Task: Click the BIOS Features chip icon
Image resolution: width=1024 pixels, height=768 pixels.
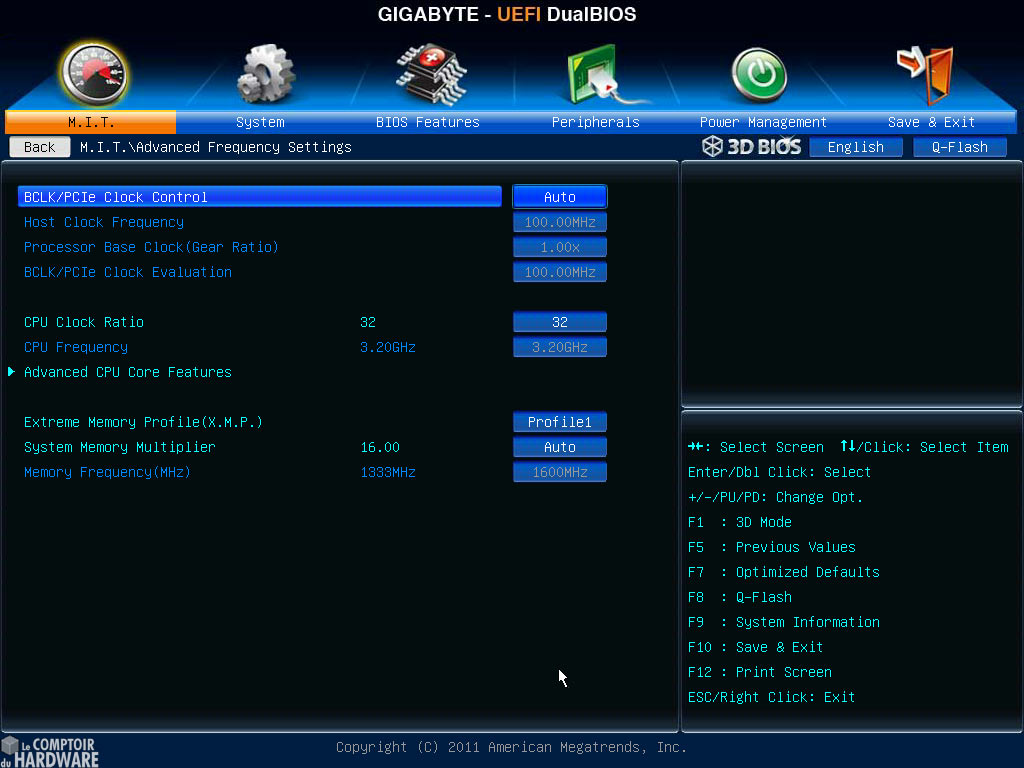Action: point(428,75)
